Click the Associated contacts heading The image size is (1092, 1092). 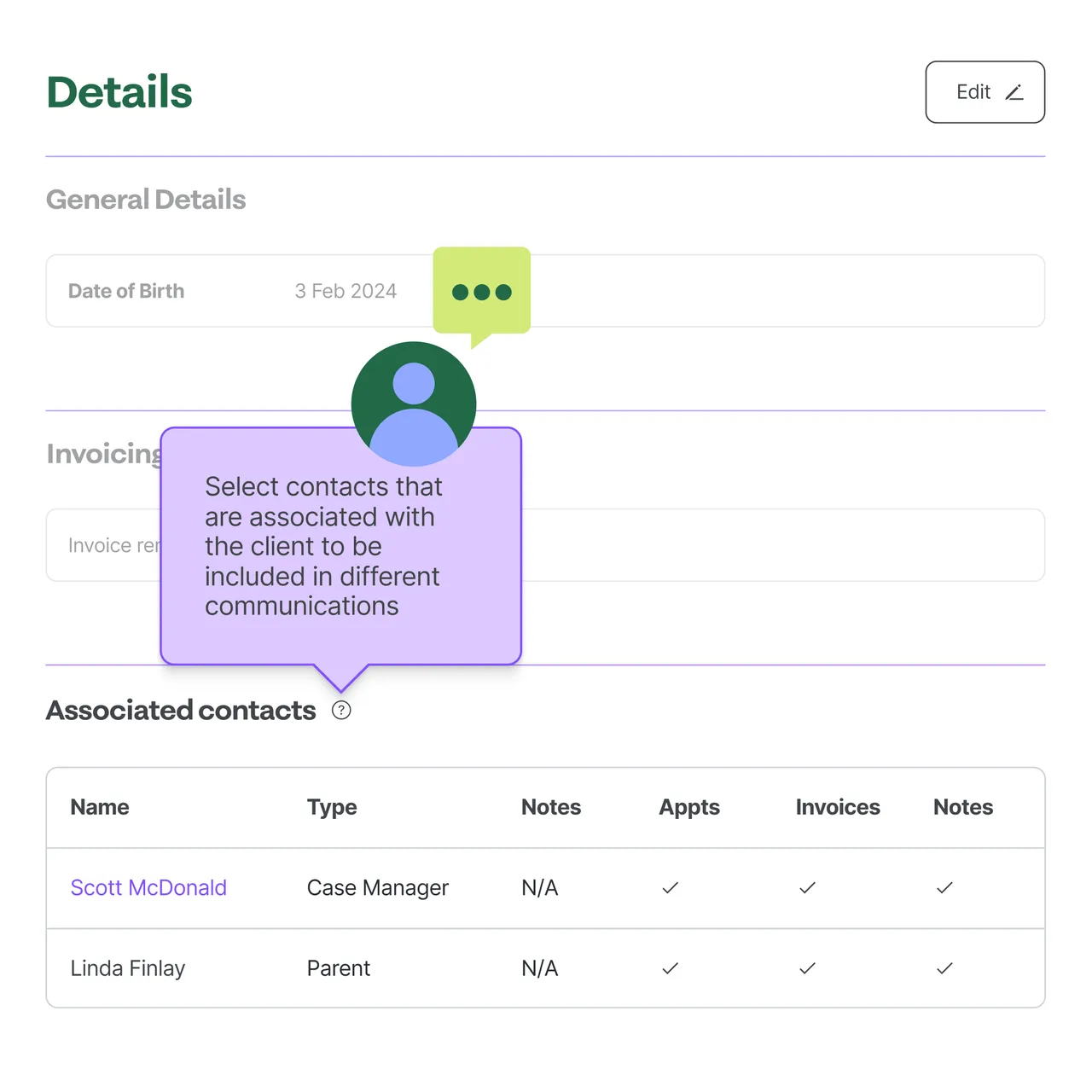[181, 710]
